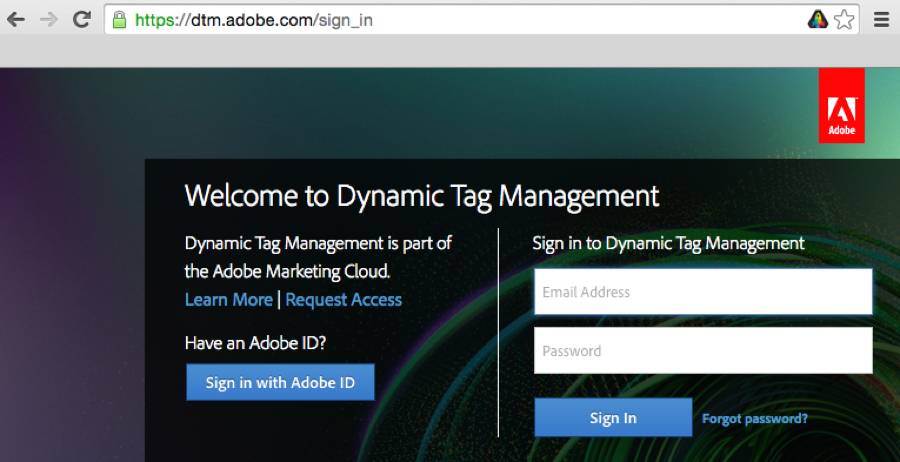The width and height of the screenshot is (900, 462).
Task: Click the browser forward arrow
Action: click(49, 19)
